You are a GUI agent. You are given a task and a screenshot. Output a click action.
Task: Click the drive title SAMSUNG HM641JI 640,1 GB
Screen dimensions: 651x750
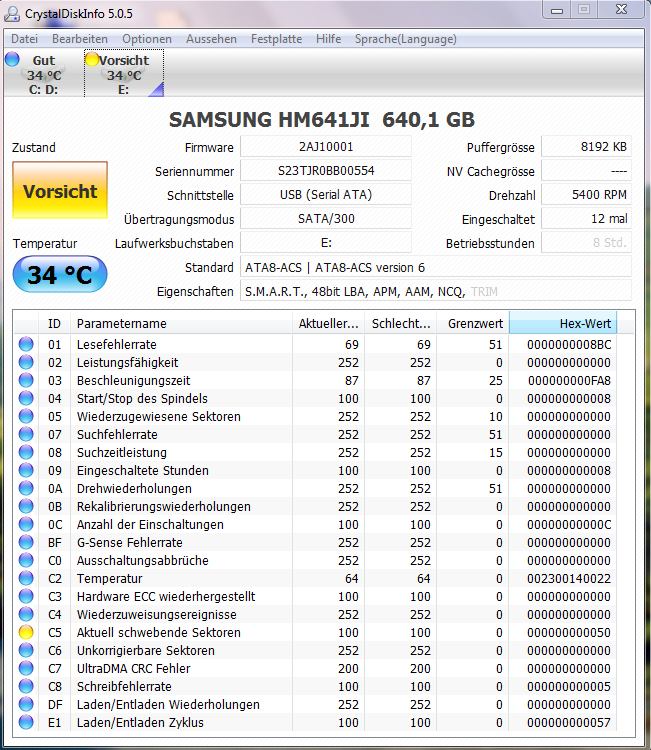click(x=321, y=120)
